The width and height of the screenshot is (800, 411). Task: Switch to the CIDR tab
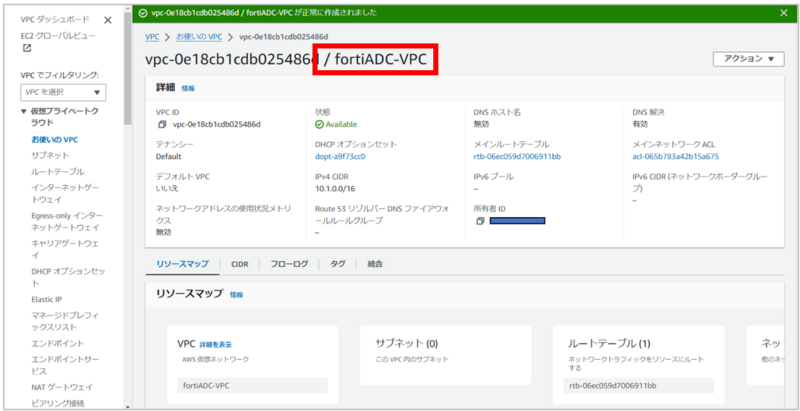(240, 264)
